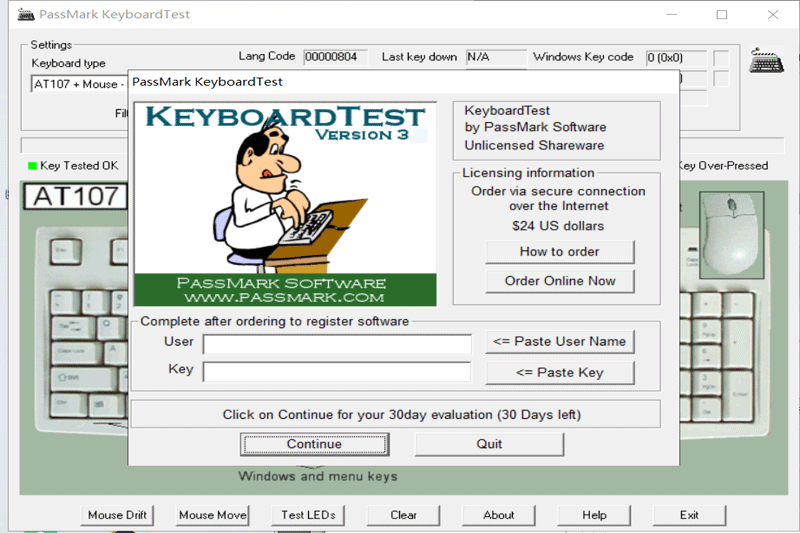The width and height of the screenshot is (800, 533).
Task: Focus the User registration input field
Action: pyautogui.click(x=337, y=344)
